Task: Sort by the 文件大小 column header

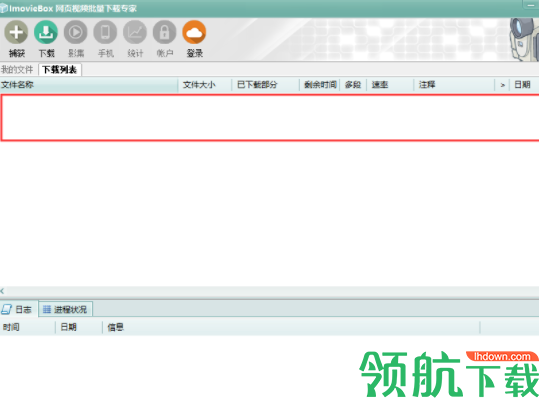Action: click(205, 85)
